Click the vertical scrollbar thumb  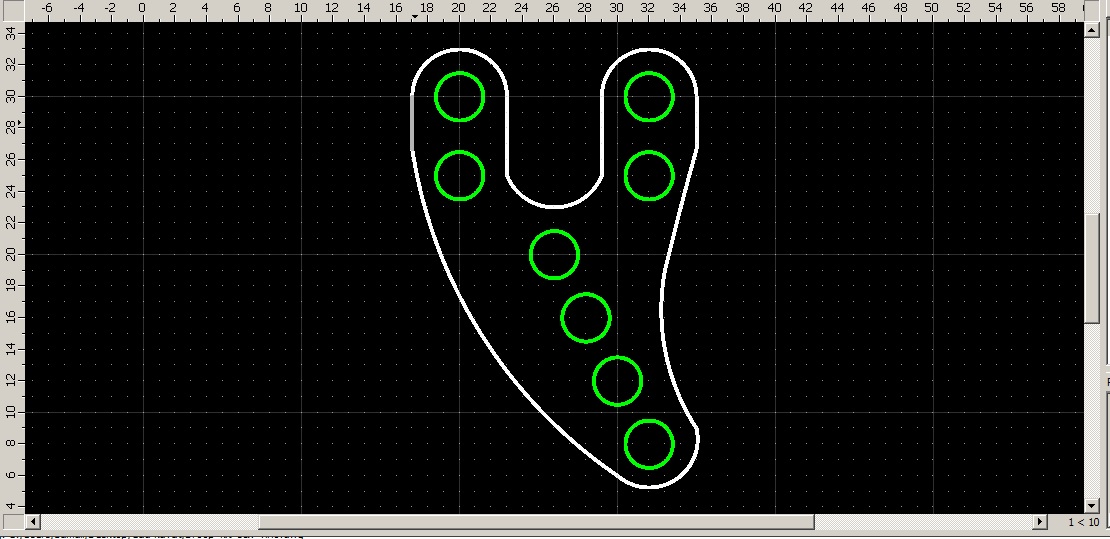coord(1091,268)
